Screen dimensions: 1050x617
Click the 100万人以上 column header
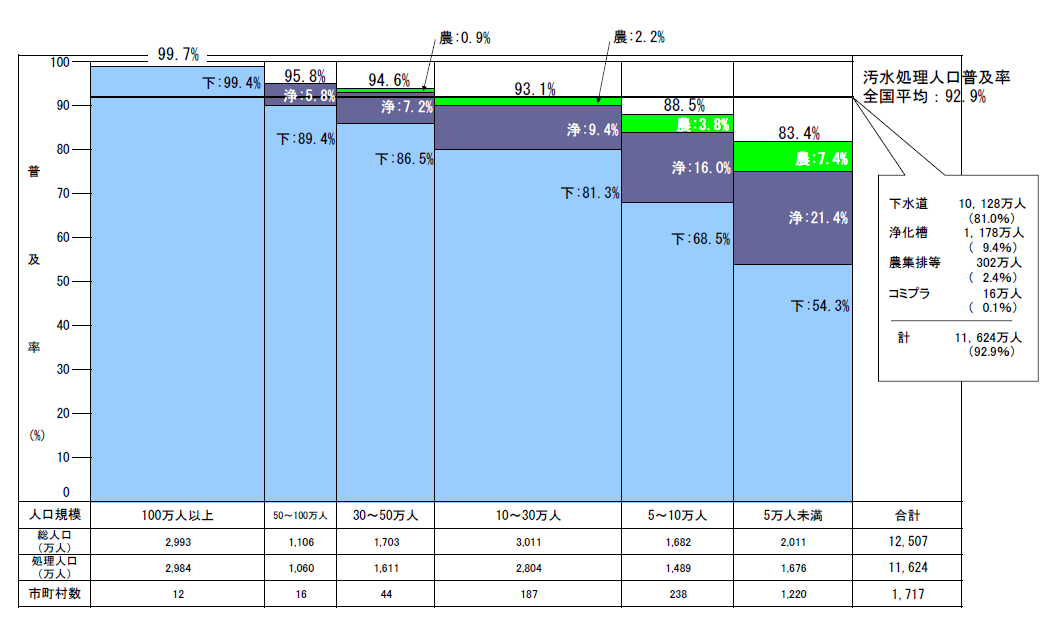point(177,515)
